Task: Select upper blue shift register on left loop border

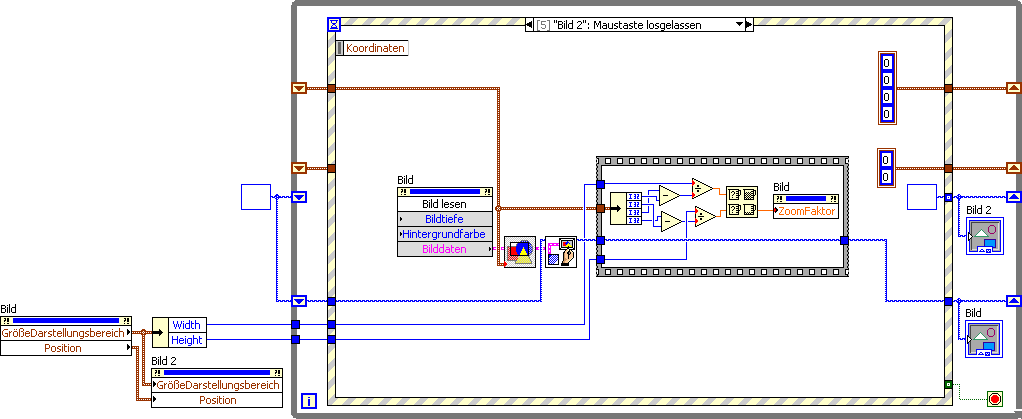Action: coord(299,197)
